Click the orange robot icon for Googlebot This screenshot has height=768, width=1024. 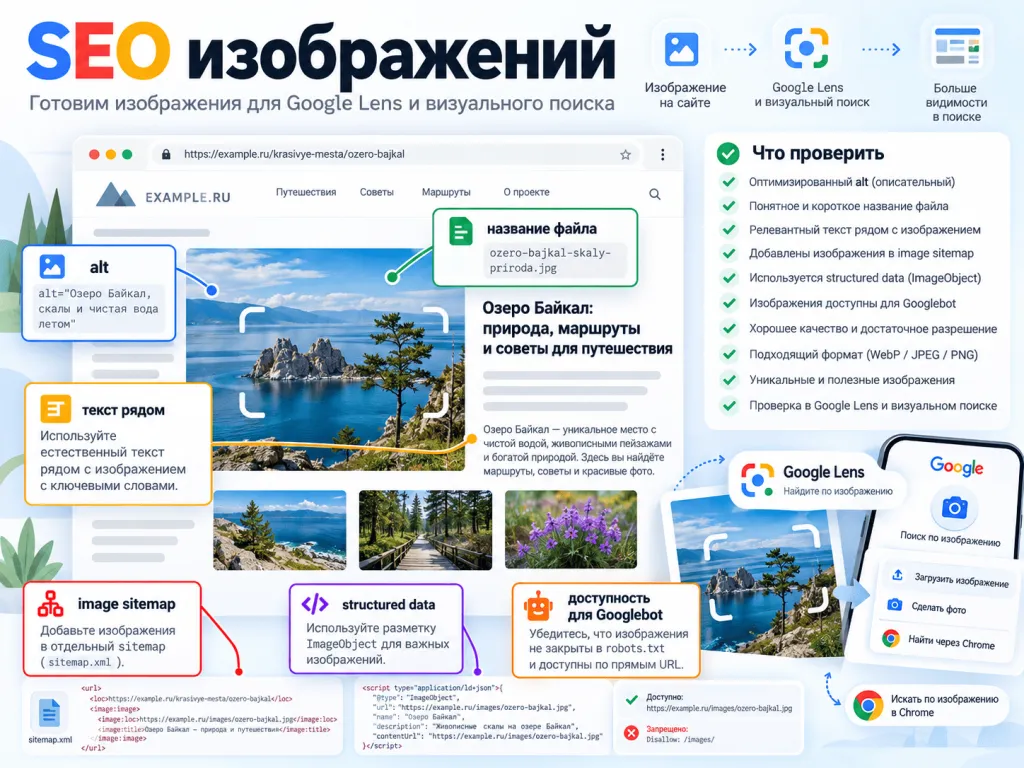tap(538, 606)
